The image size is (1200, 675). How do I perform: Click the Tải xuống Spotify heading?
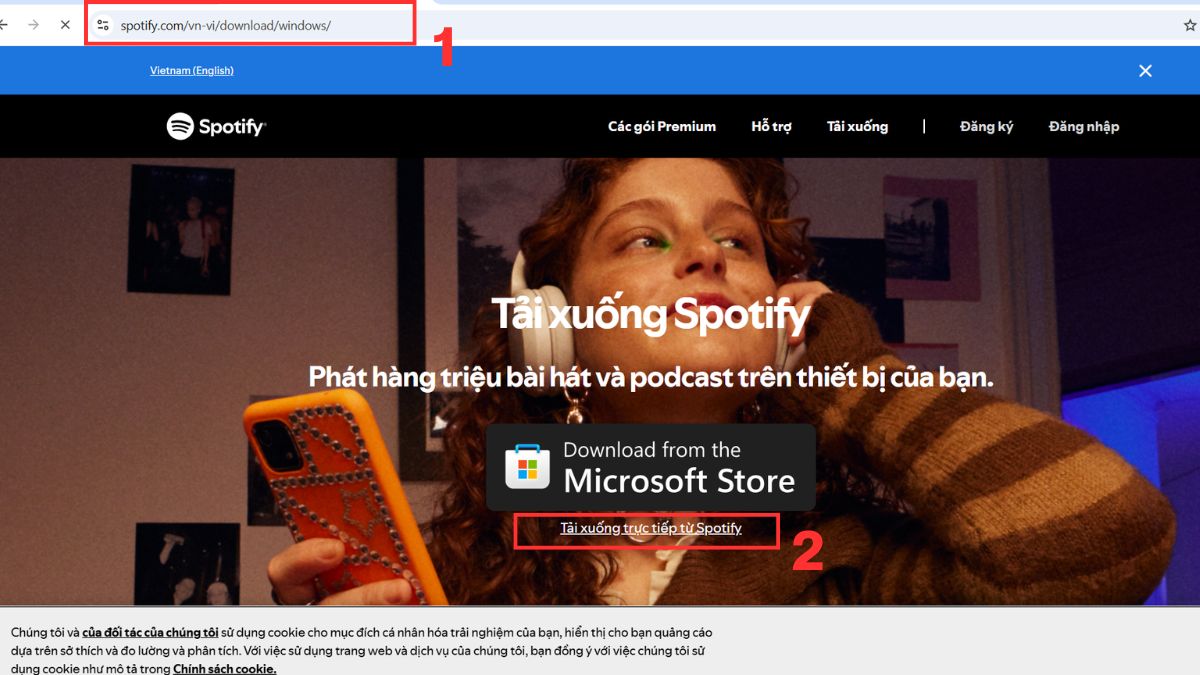click(x=650, y=315)
